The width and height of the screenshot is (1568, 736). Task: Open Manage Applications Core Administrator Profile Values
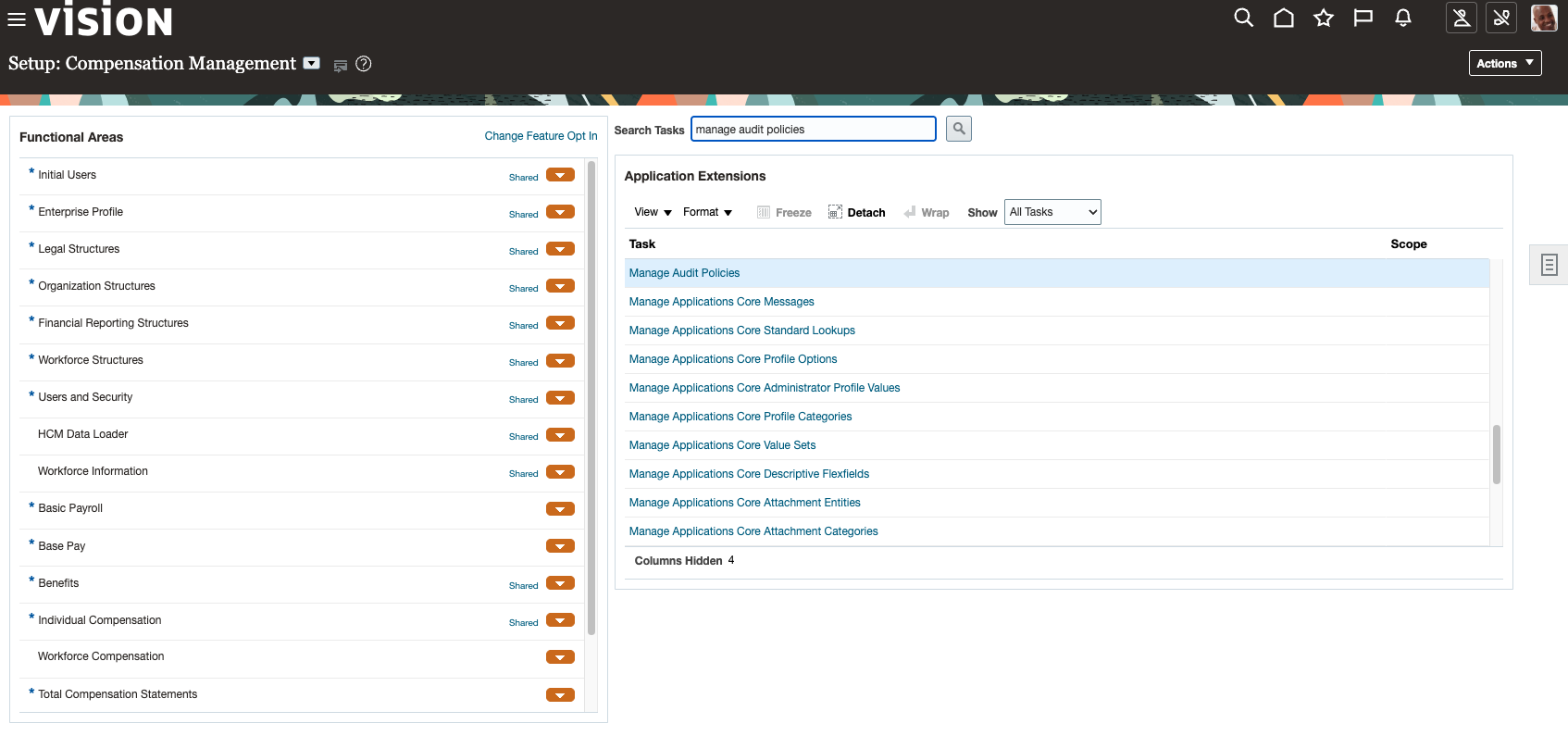764,388
